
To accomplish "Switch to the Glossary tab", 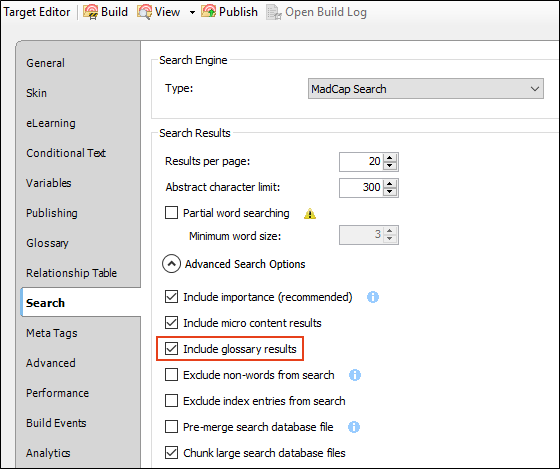I will pyautogui.click(x=47, y=243).
